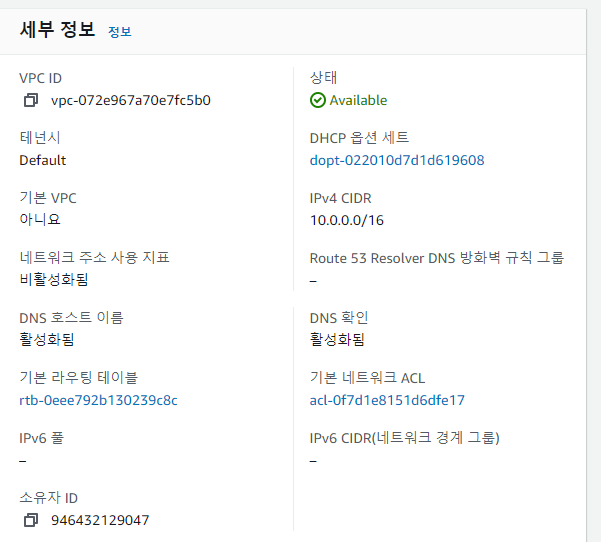Click Route 53 Resolver DNS 방화벽 규칙 그룹 label
This screenshot has width=601, height=542.
pos(437,258)
